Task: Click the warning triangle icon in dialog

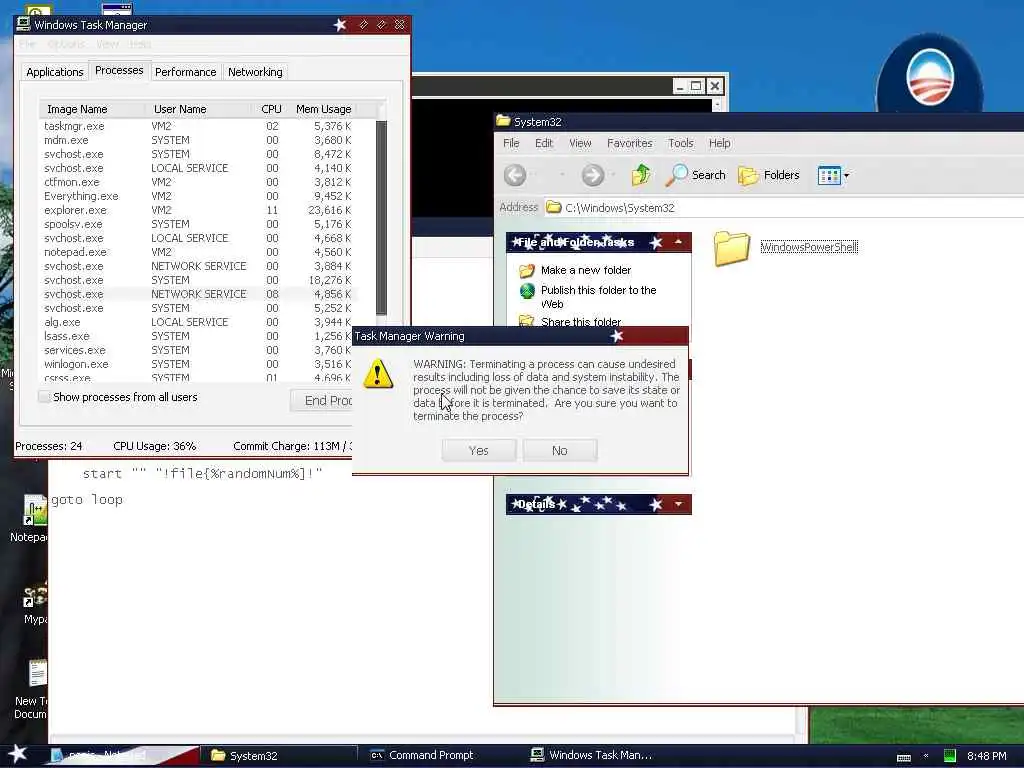Action: (377, 374)
